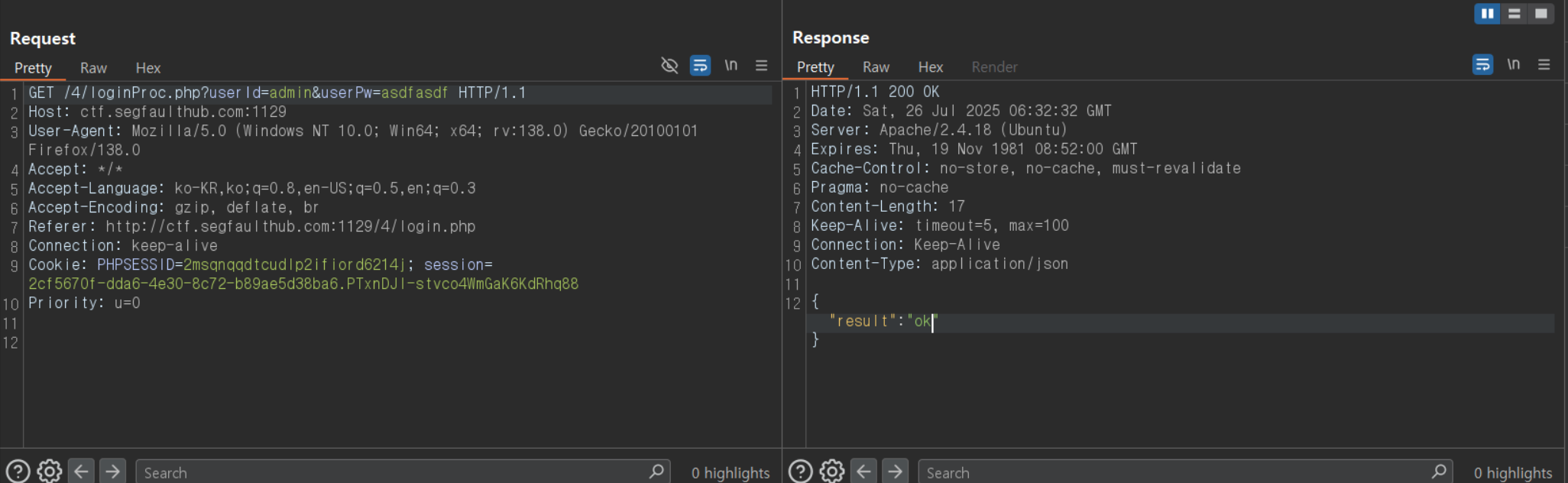Open the Response panel hamburger menu
1568x483 pixels.
1544,65
